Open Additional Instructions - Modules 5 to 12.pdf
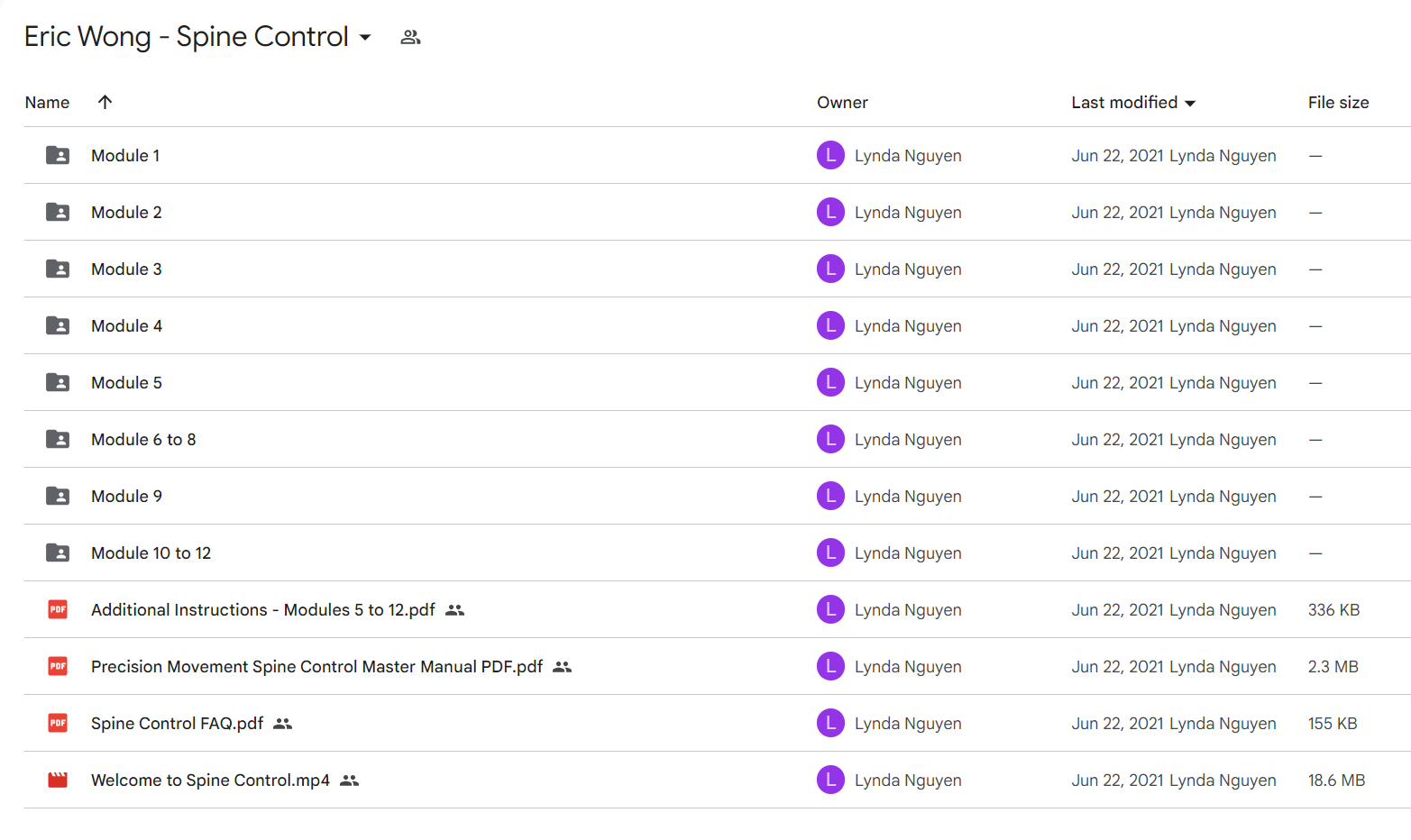 click(x=263, y=610)
